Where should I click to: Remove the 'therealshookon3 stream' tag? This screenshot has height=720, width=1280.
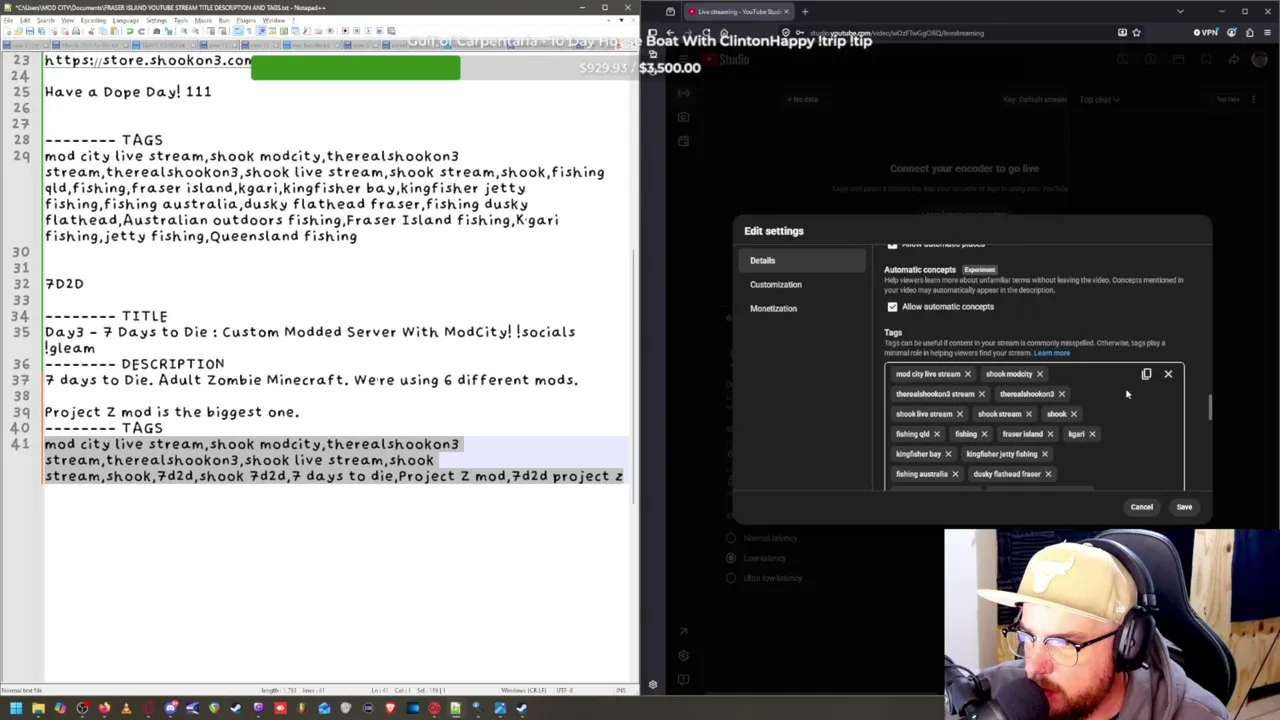(981, 394)
